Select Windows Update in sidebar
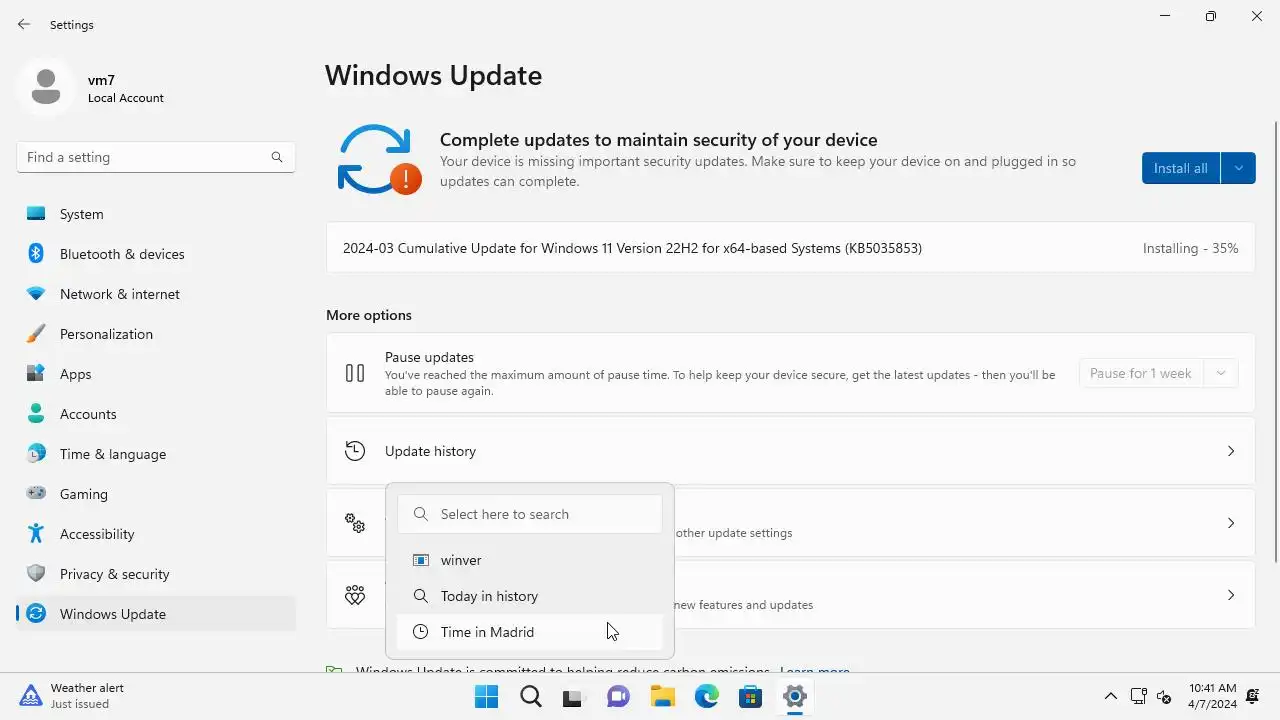Screen dimensions: 1280x720 pyautogui.click(x=156, y=614)
